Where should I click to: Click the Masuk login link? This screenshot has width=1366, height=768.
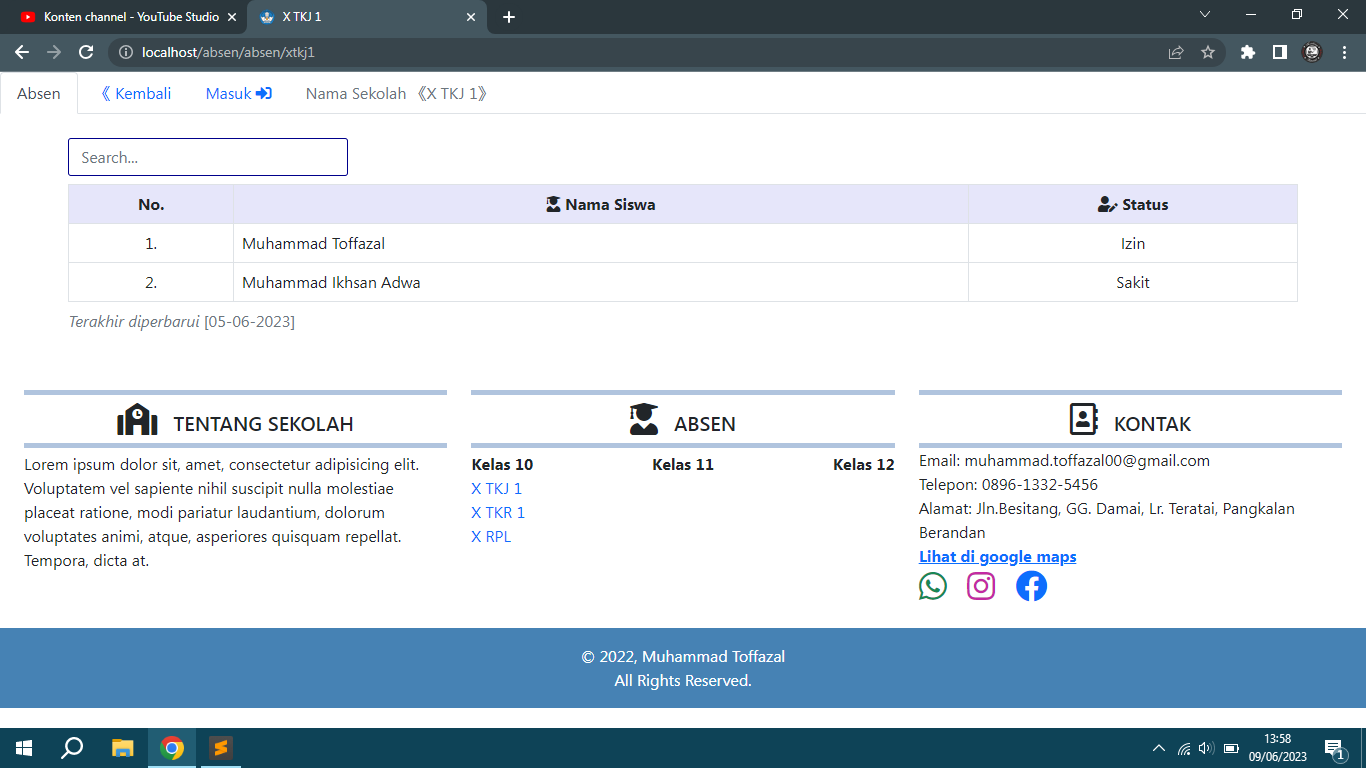click(238, 94)
